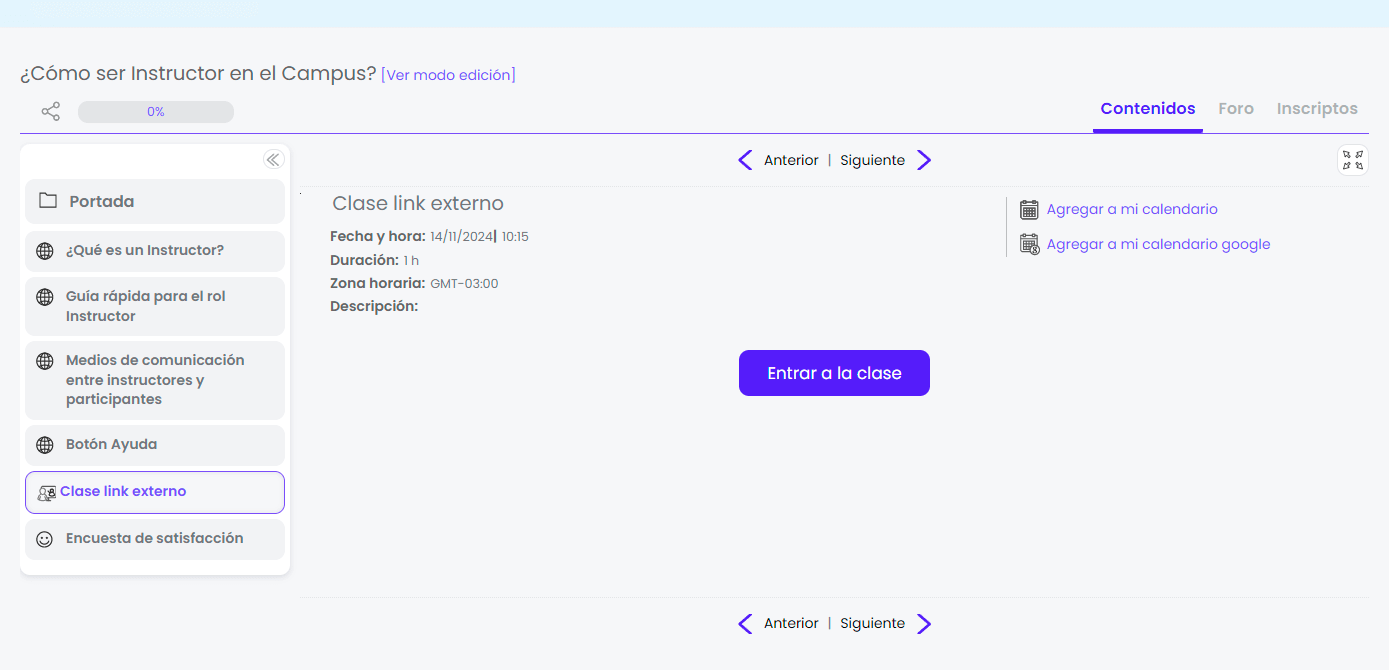Toggle fullscreen view icon at top right
Viewport: 1389px width, 670px height.
click(1353, 160)
